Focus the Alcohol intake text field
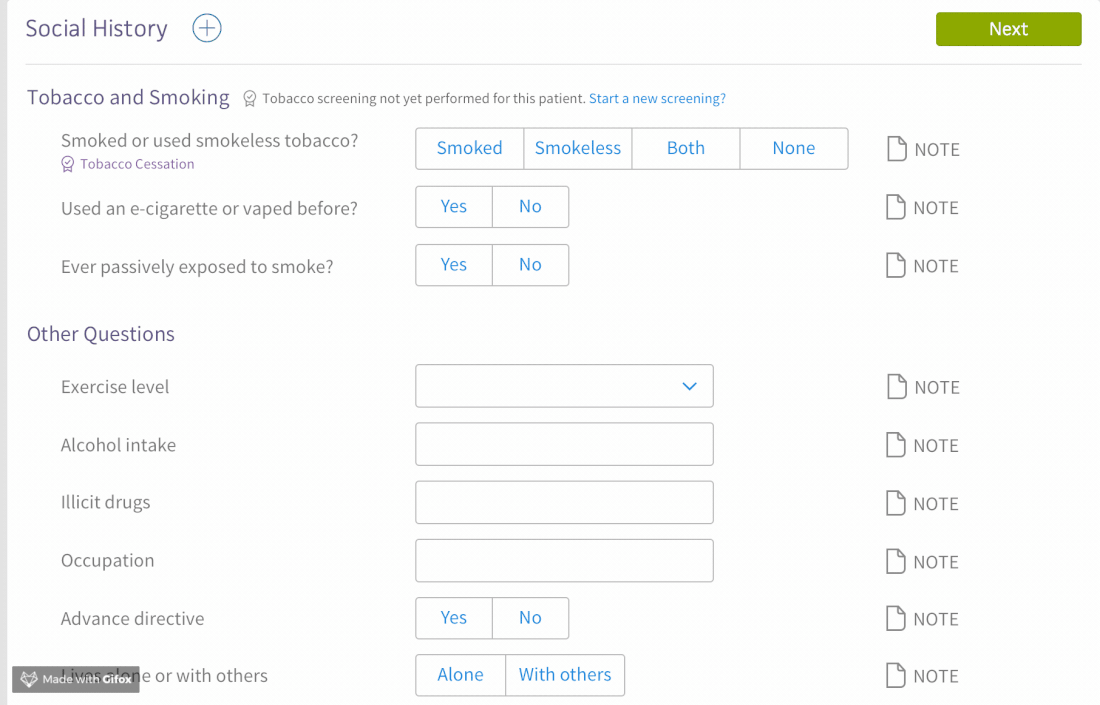Screen dimensions: 1100x705 click(564, 444)
